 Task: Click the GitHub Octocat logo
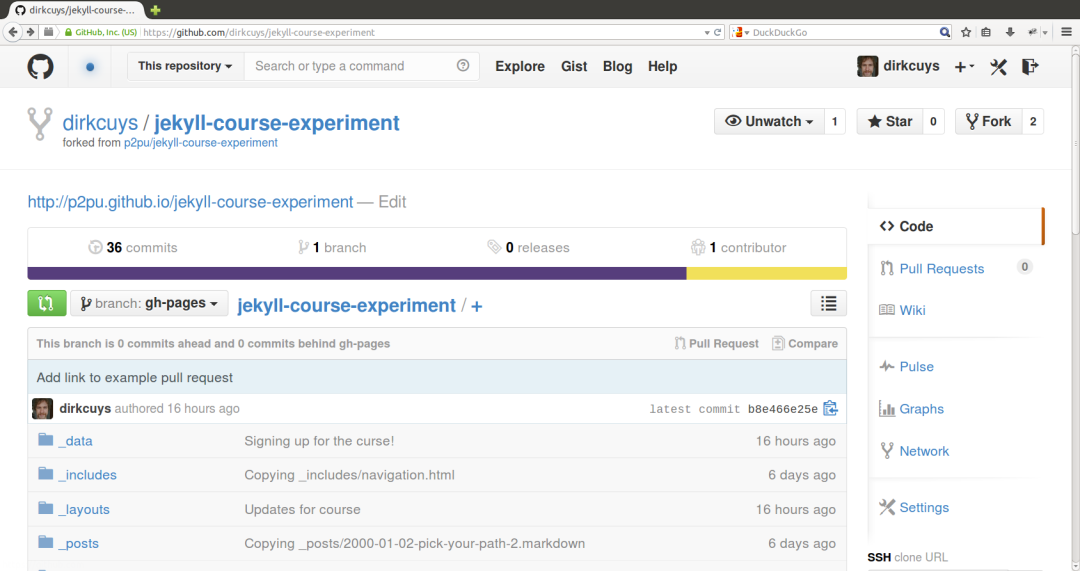(x=40, y=67)
